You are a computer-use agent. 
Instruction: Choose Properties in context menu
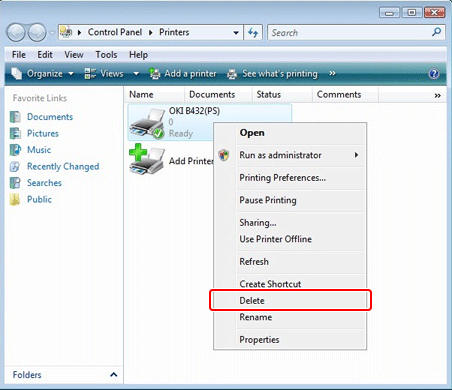tap(290, 340)
